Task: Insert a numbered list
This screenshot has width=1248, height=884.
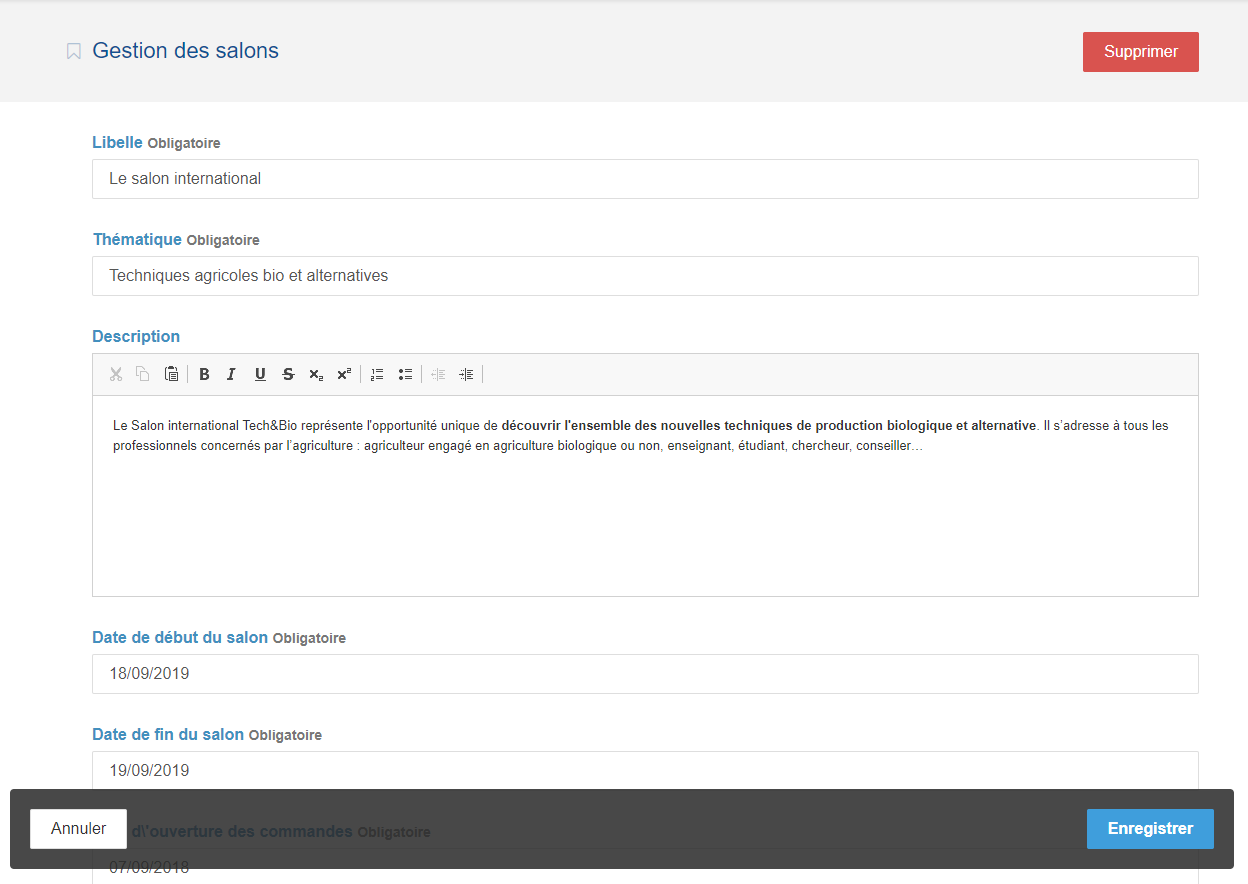Action: 377,374
